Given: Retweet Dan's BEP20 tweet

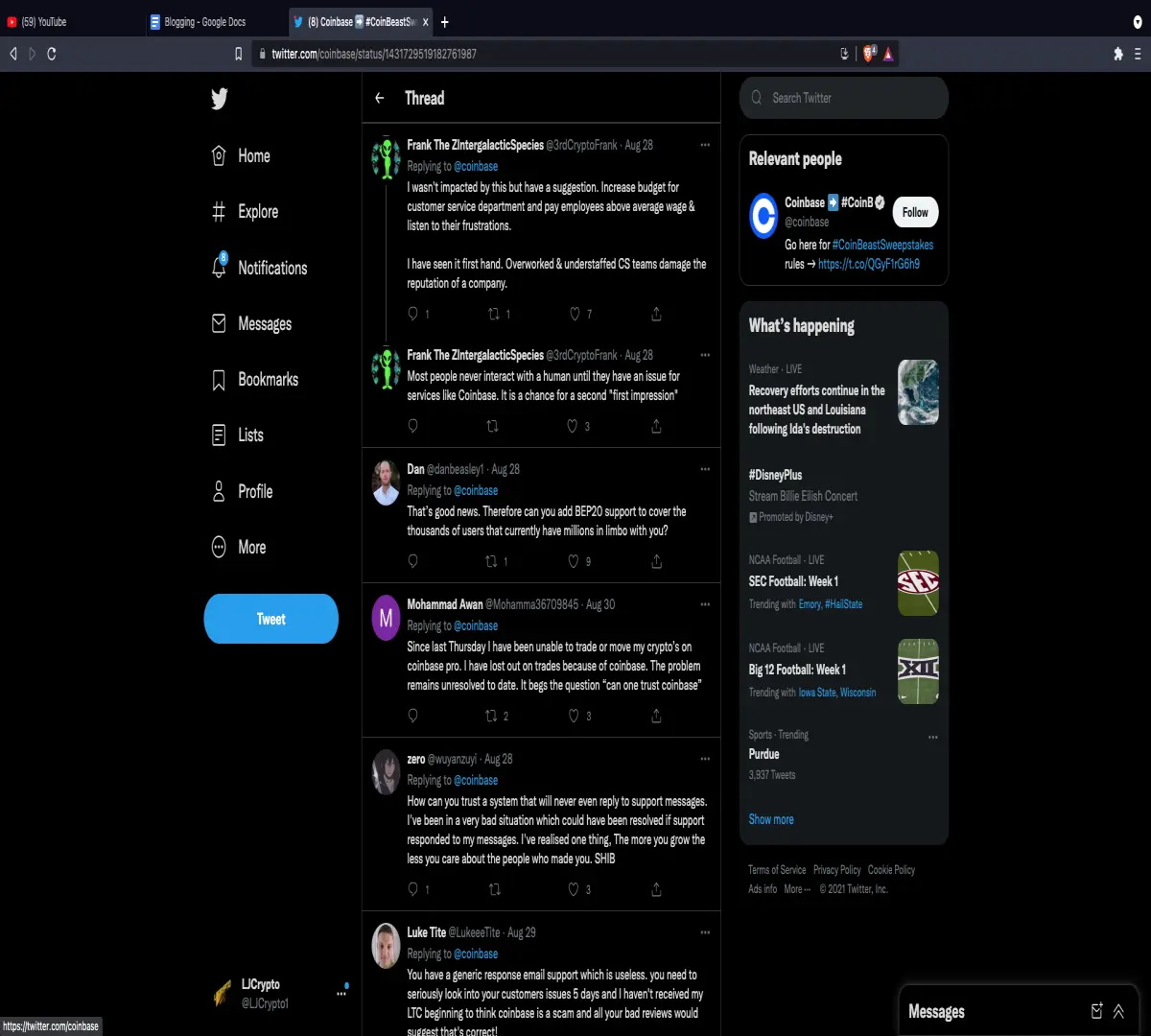Looking at the screenshot, I should 492,561.
